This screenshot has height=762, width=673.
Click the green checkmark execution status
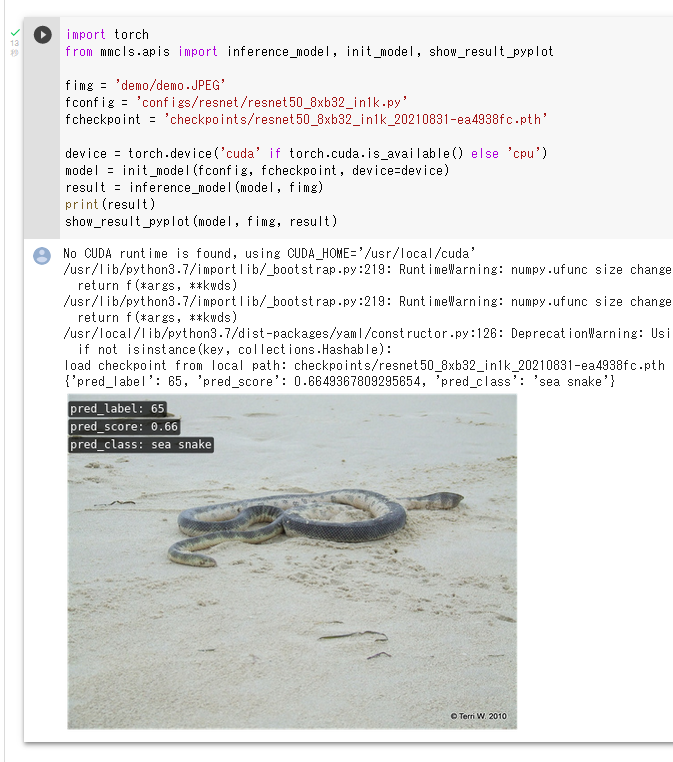[x=15, y=33]
